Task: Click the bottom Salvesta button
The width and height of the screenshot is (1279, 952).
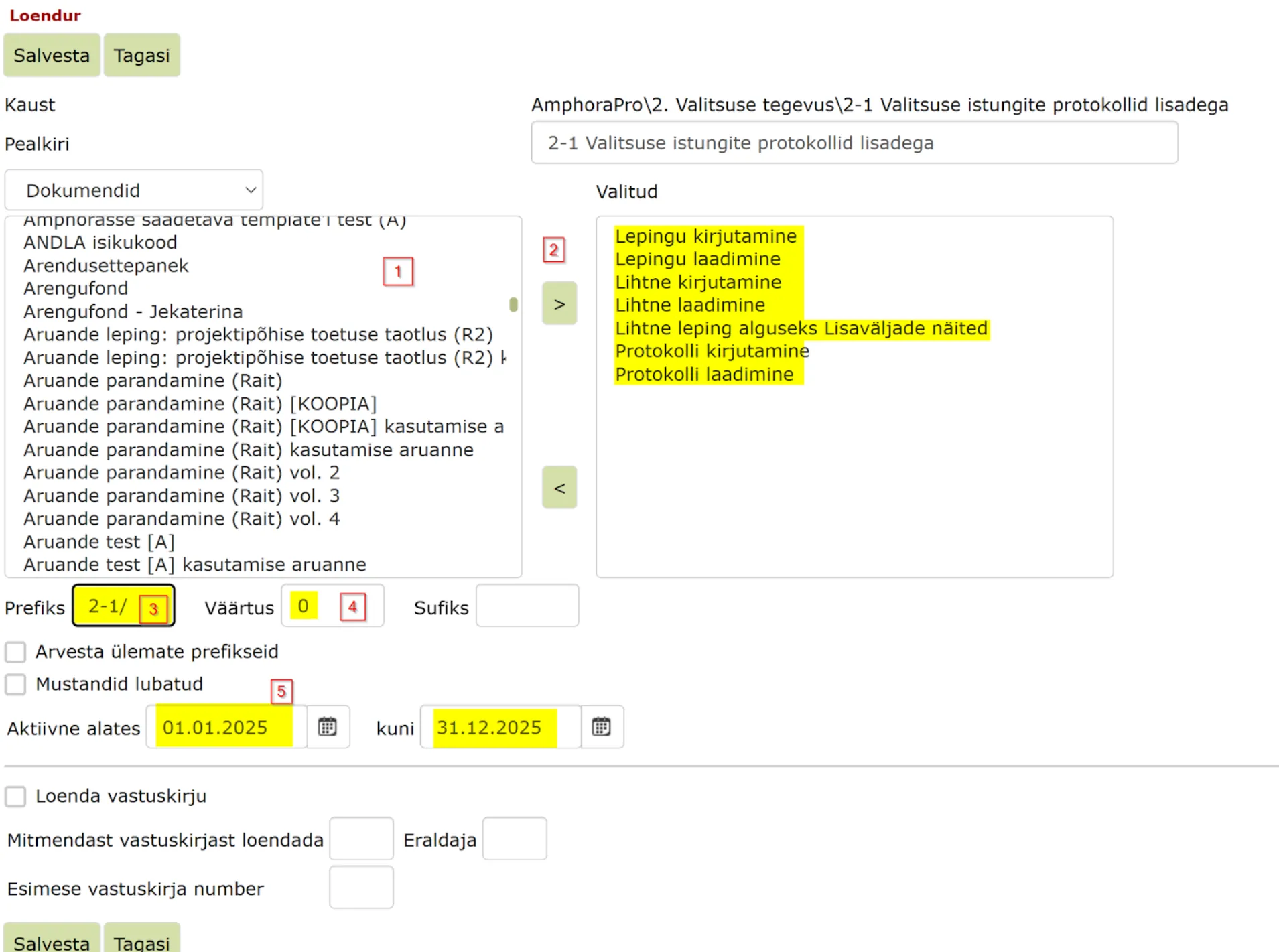Action: (52, 938)
